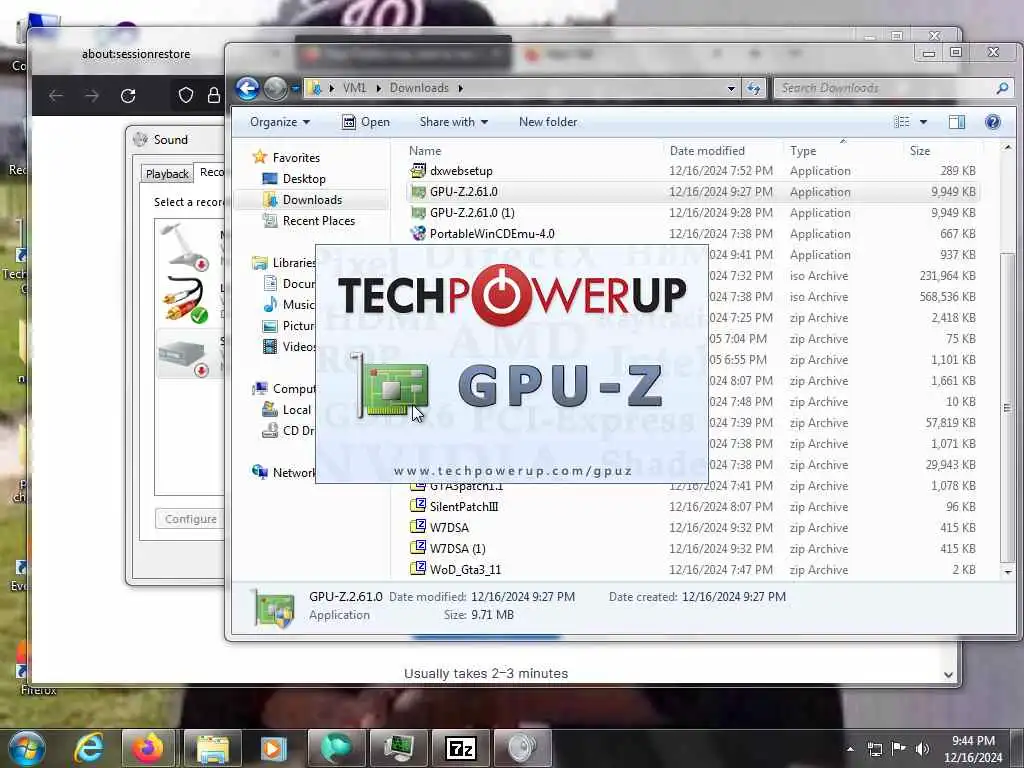Open the Windows Start orb

click(27, 748)
